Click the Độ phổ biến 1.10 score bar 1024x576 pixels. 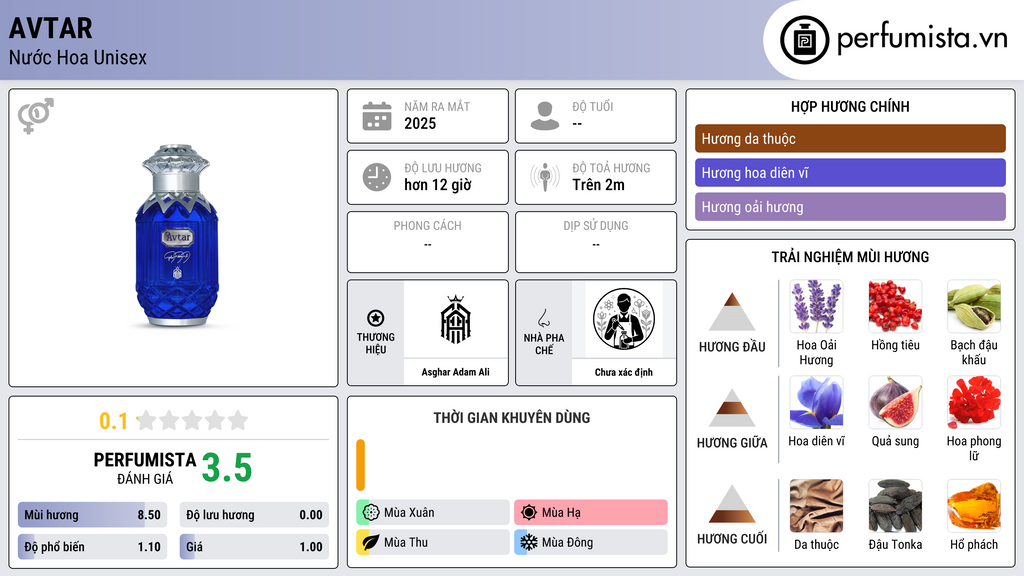(x=92, y=547)
